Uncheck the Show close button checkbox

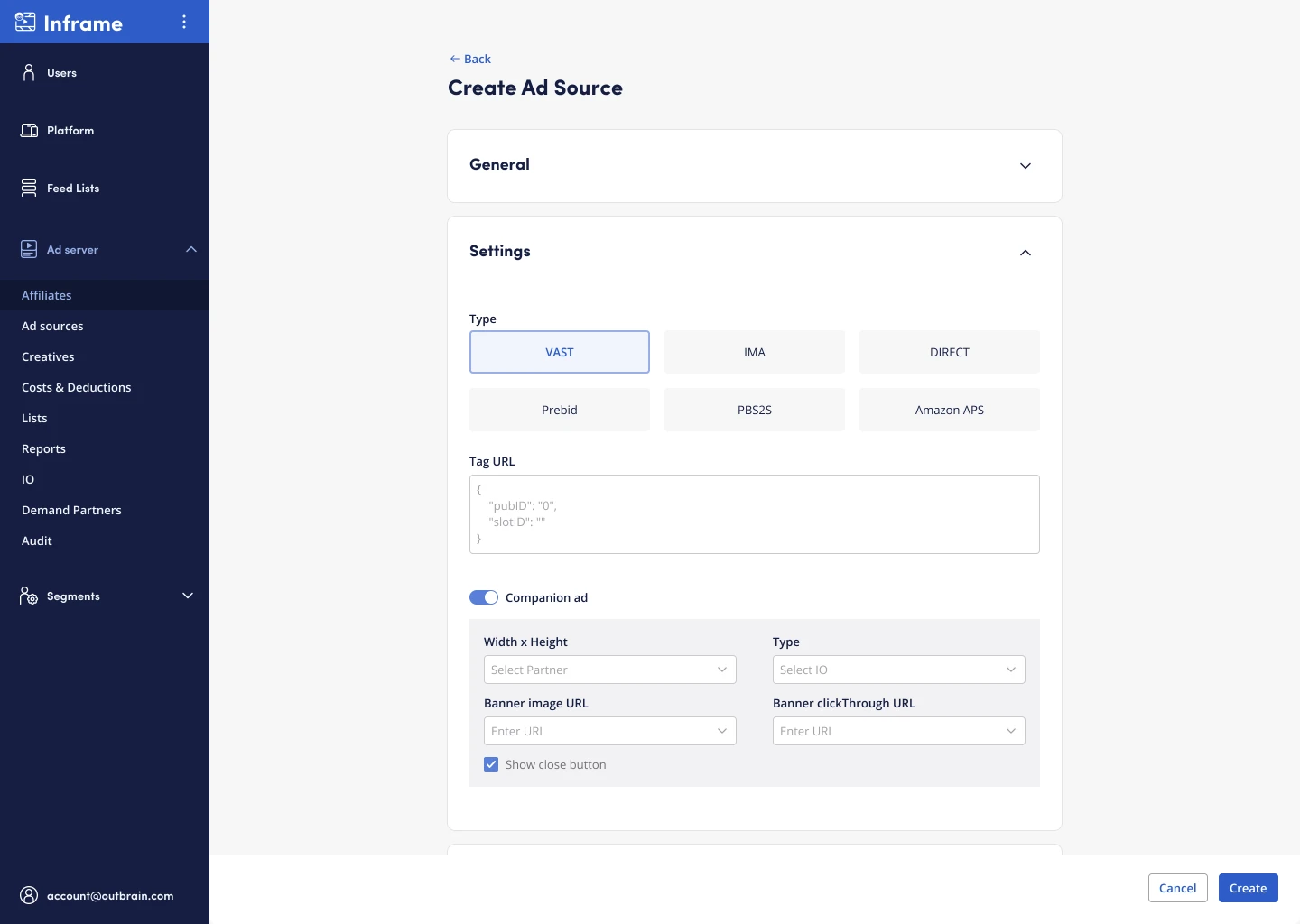[491, 764]
